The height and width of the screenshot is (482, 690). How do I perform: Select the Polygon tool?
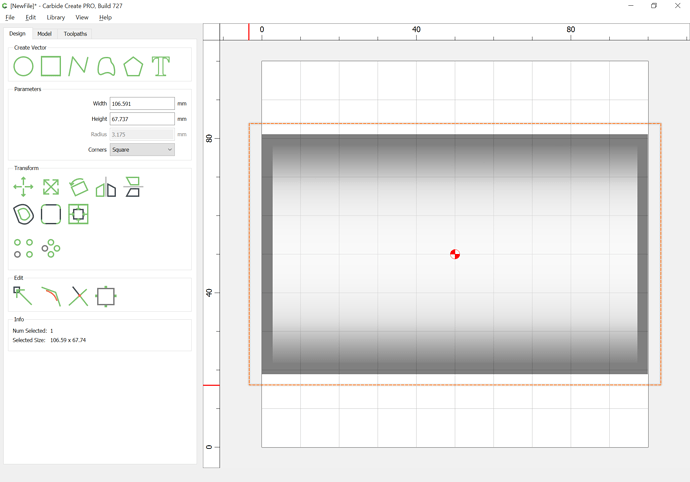click(x=133, y=66)
